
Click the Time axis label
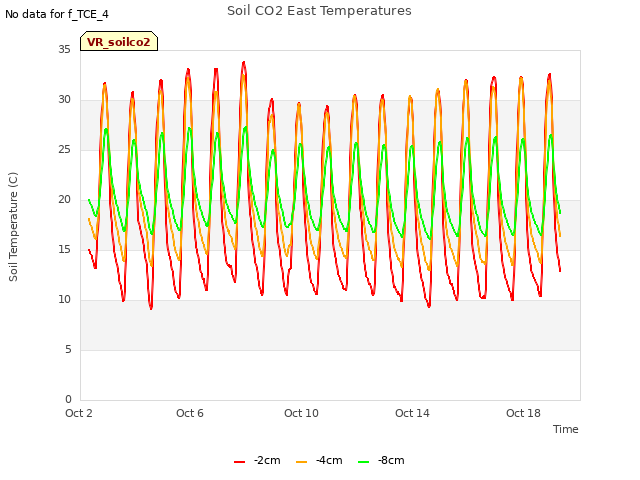click(565, 429)
